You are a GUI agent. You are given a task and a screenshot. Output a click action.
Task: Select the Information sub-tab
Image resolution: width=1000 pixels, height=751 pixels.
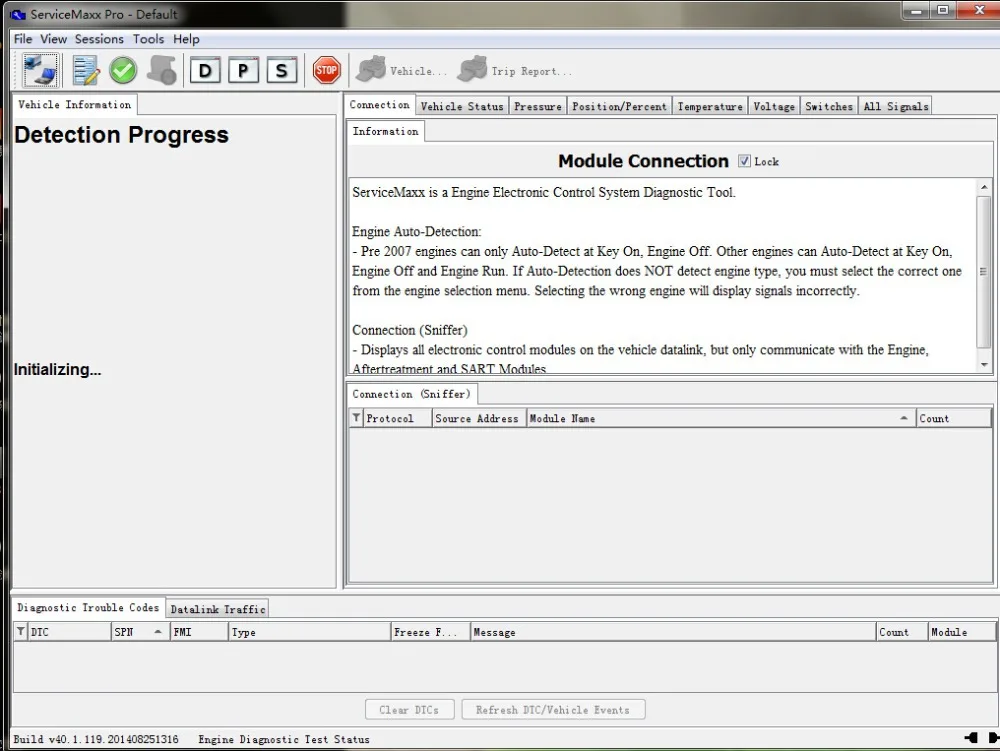coord(386,131)
